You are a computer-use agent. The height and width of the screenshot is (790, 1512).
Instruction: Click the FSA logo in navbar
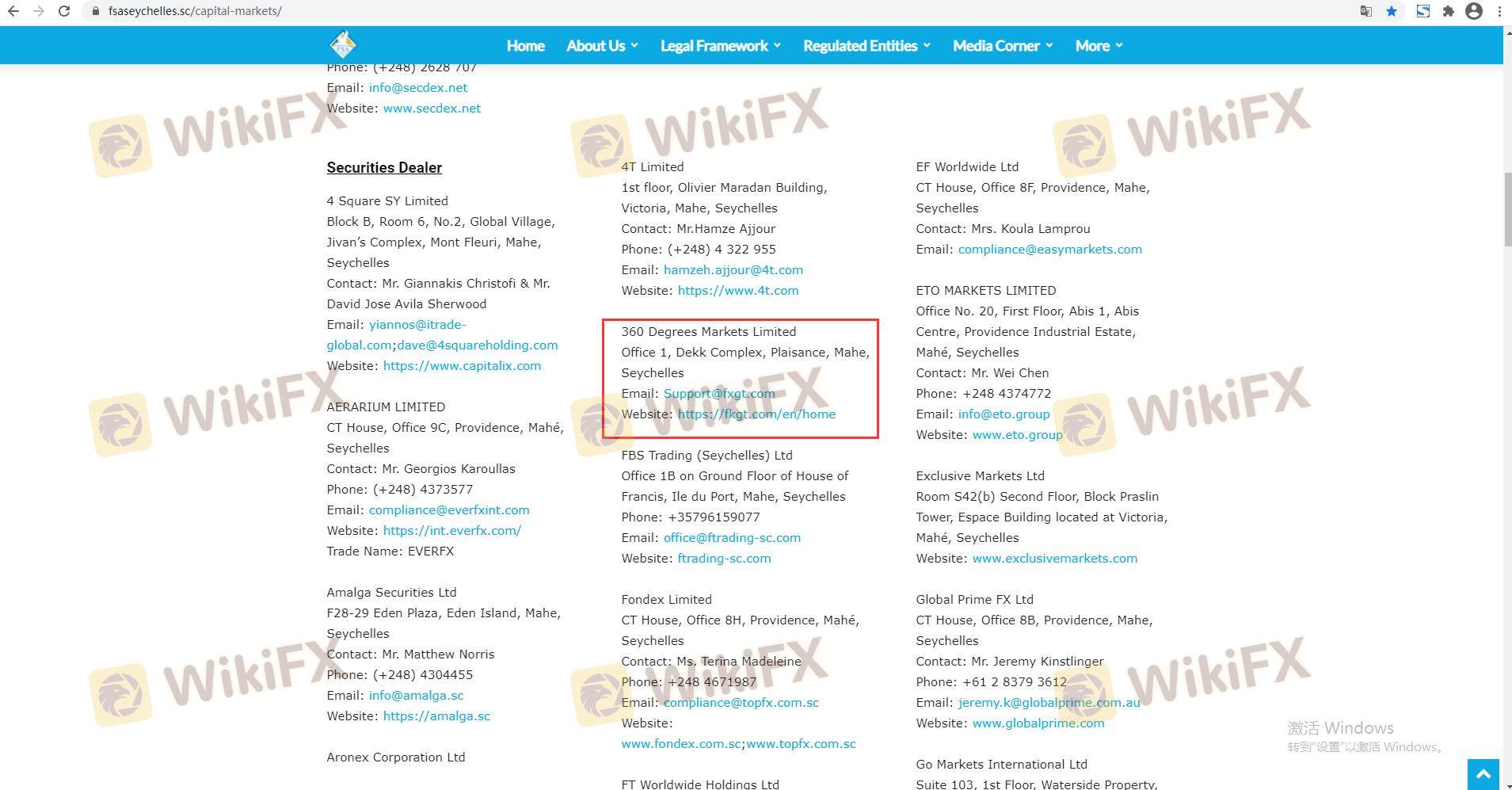coord(343,45)
